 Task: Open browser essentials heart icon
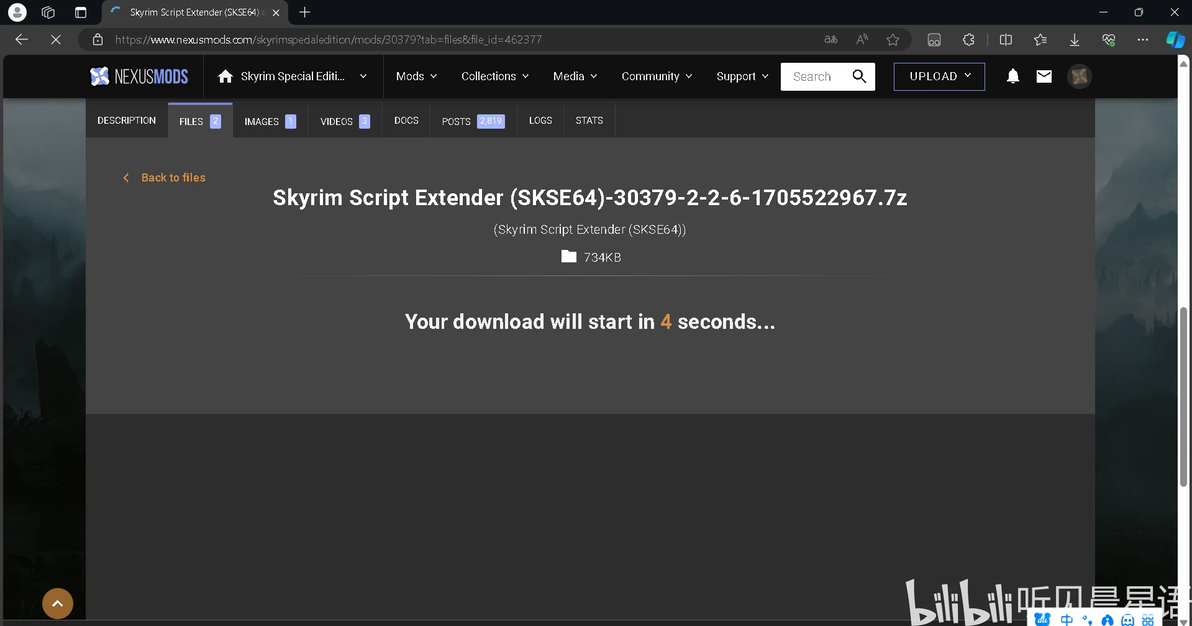(1108, 40)
